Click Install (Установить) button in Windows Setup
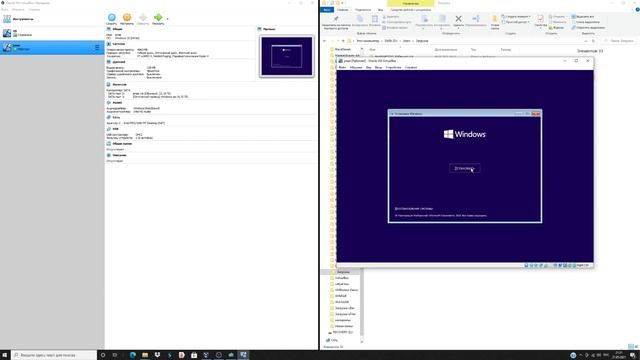Image resolution: width=640 pixels, height=360 pixels. tap(464, 168)
